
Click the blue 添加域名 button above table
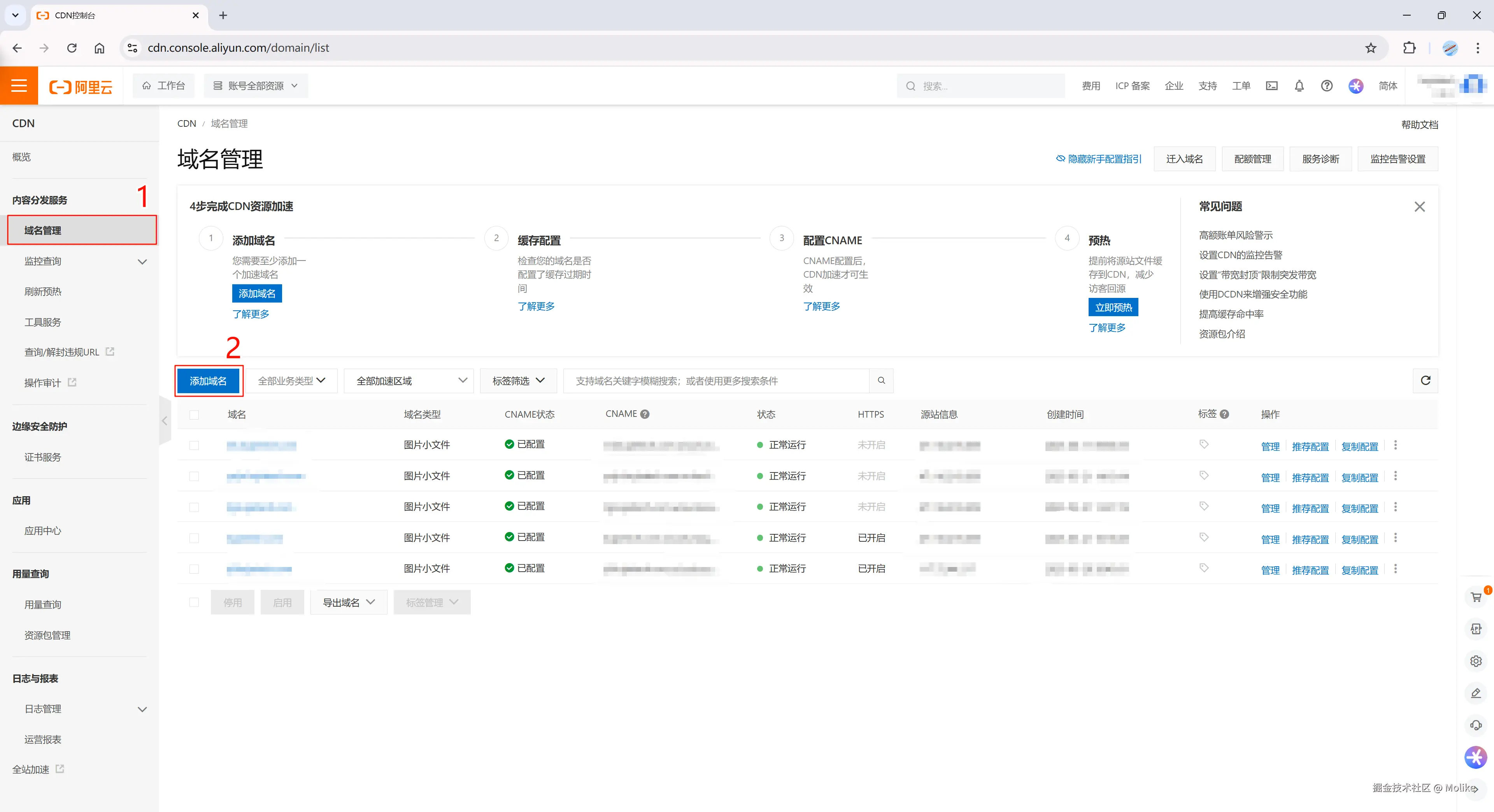coord(208,381)
